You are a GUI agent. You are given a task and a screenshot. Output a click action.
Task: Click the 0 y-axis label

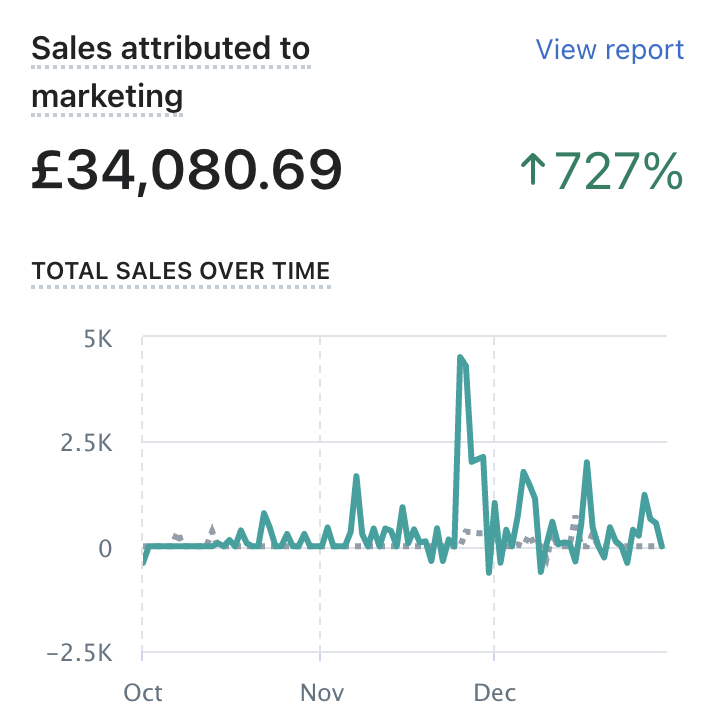coord(104,547)
